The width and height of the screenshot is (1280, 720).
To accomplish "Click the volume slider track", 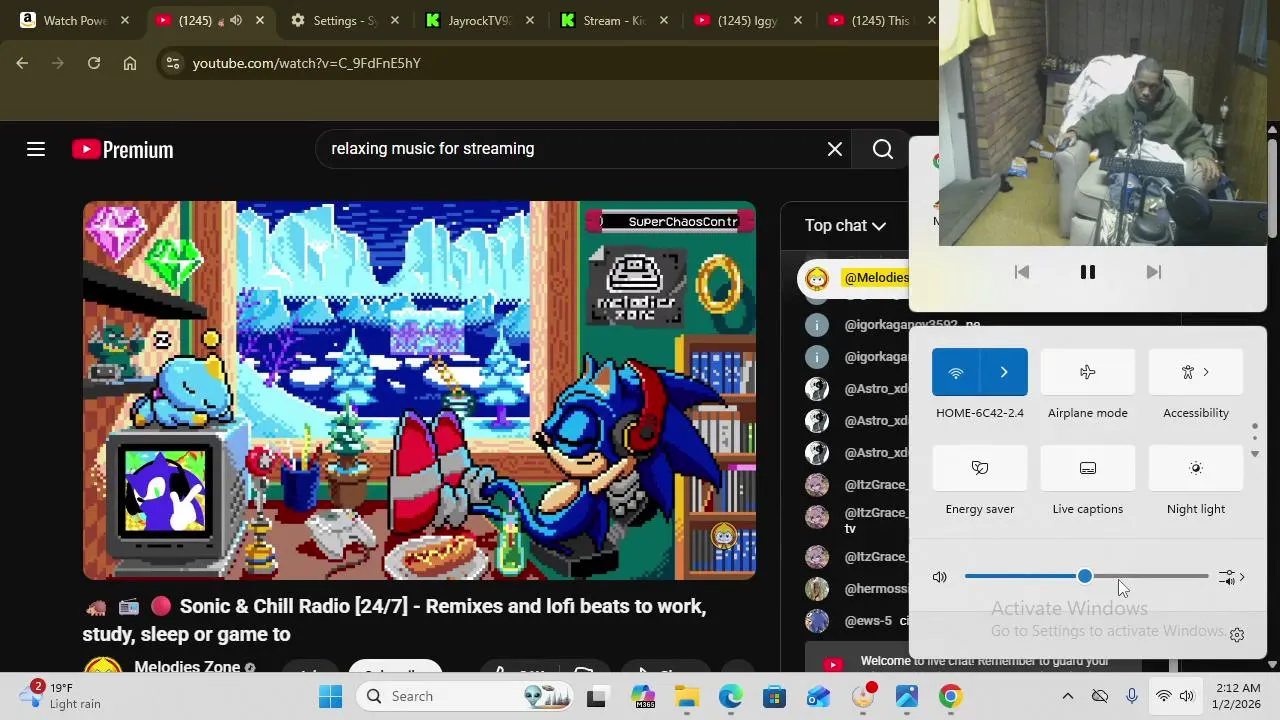I will (x=1087, y=577).
